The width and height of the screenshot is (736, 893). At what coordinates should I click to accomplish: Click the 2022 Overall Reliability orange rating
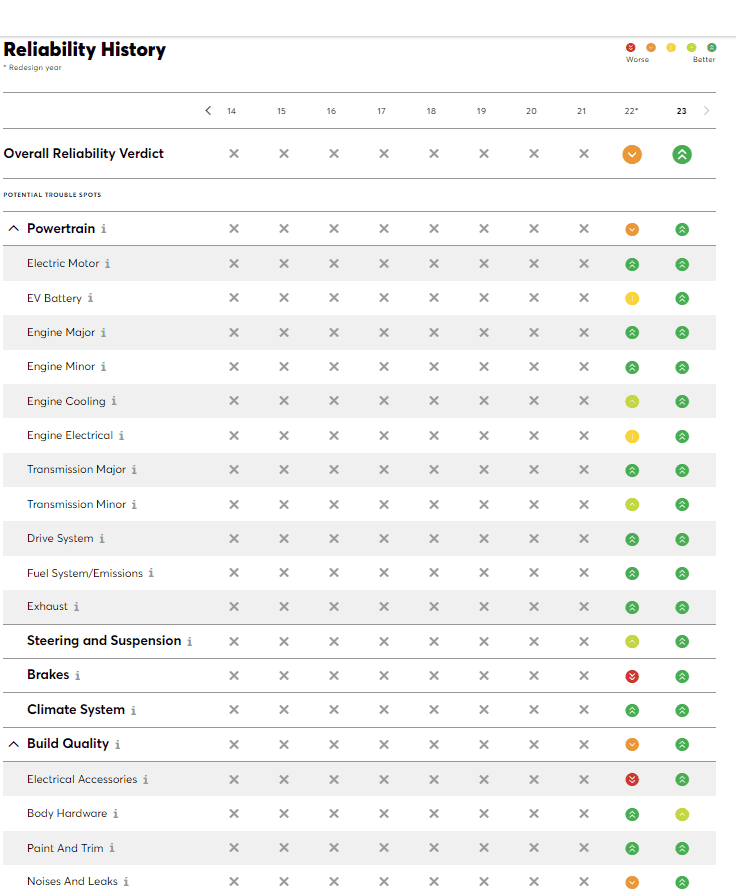pos(632,154)
